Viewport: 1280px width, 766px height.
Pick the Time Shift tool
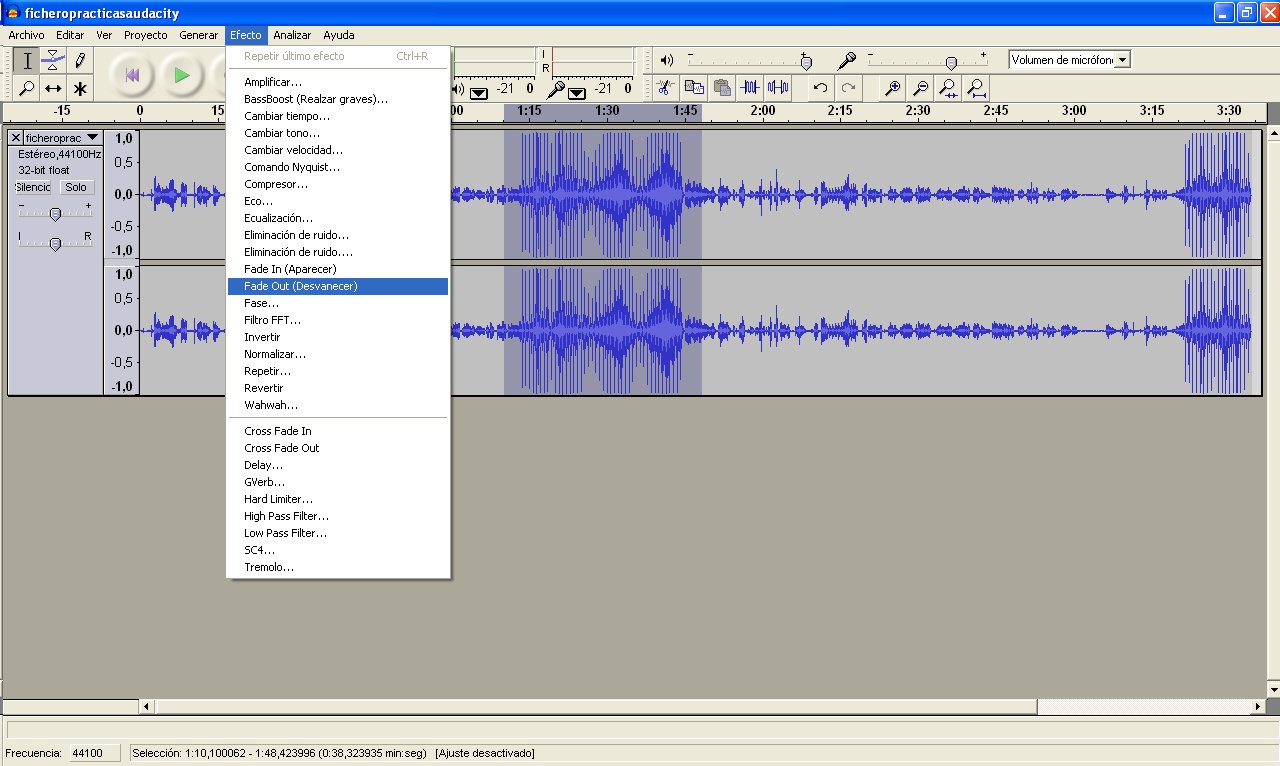54,88
